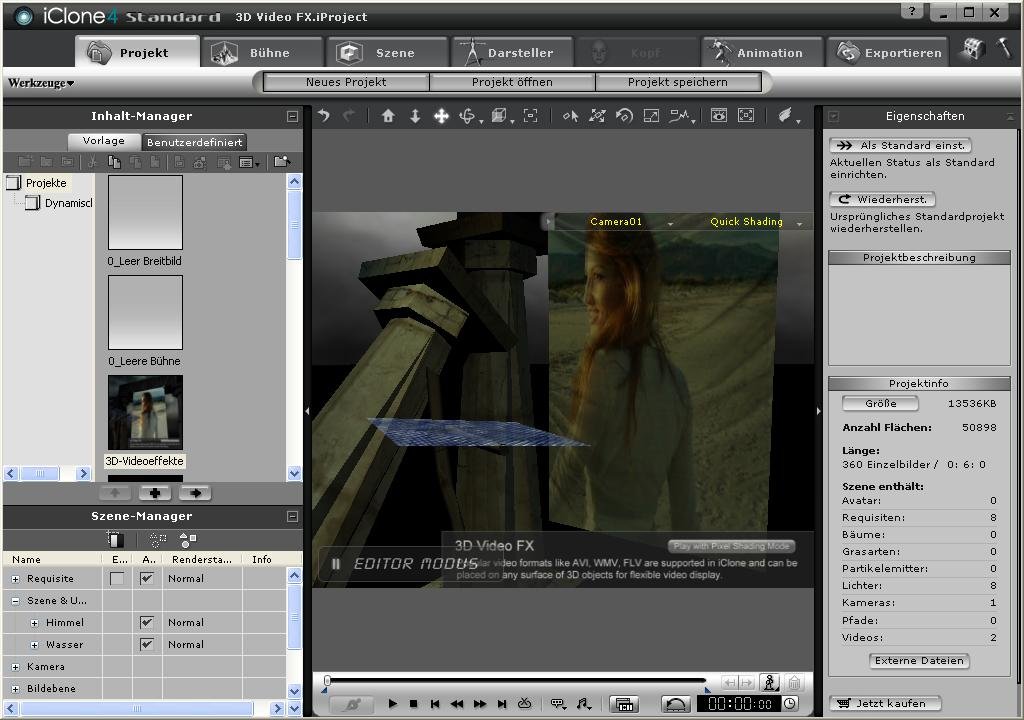The image size is (1024, 720).
Task: Select the camera pan cross-arrows tool
Action: click(x=441, y=116)
